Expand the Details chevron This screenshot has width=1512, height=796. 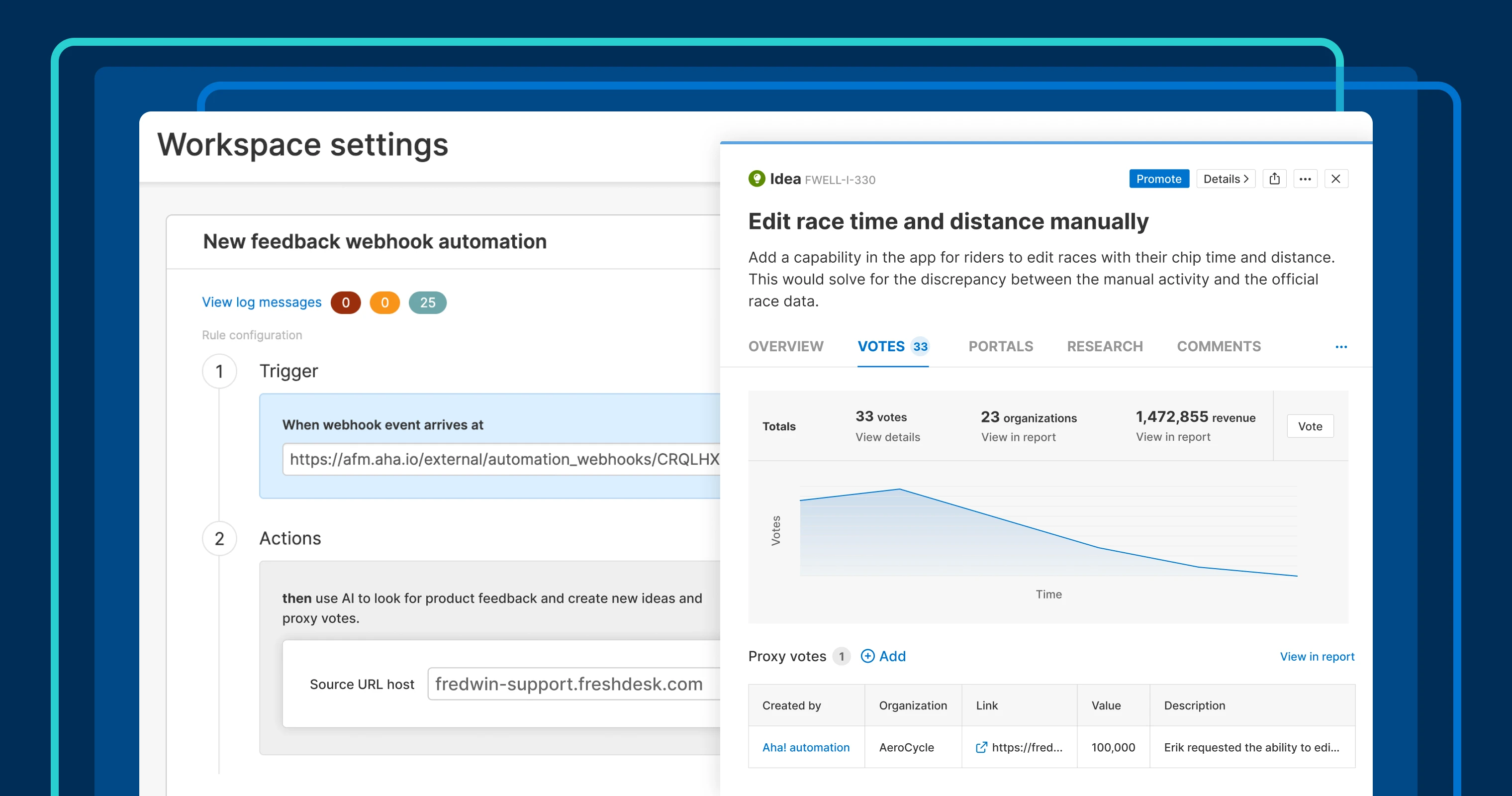click(x=1226, y=179)
